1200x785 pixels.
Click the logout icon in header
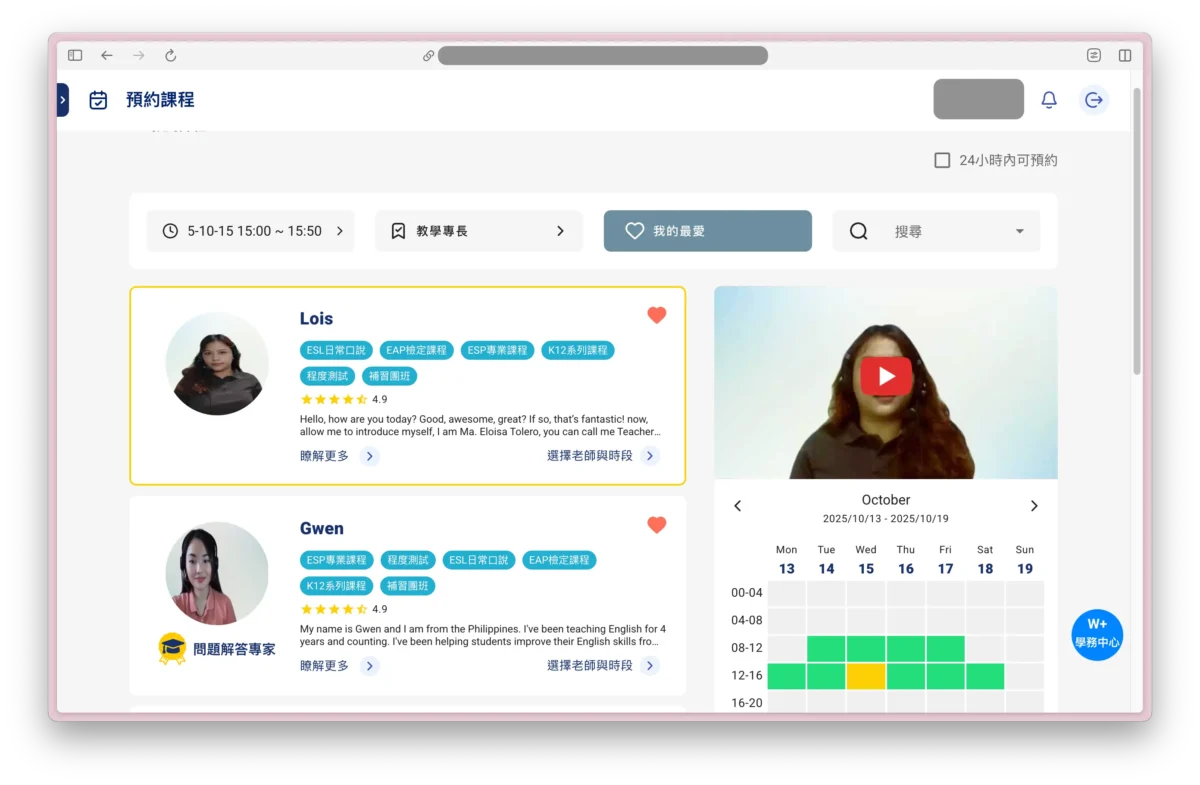point(1094,100)
